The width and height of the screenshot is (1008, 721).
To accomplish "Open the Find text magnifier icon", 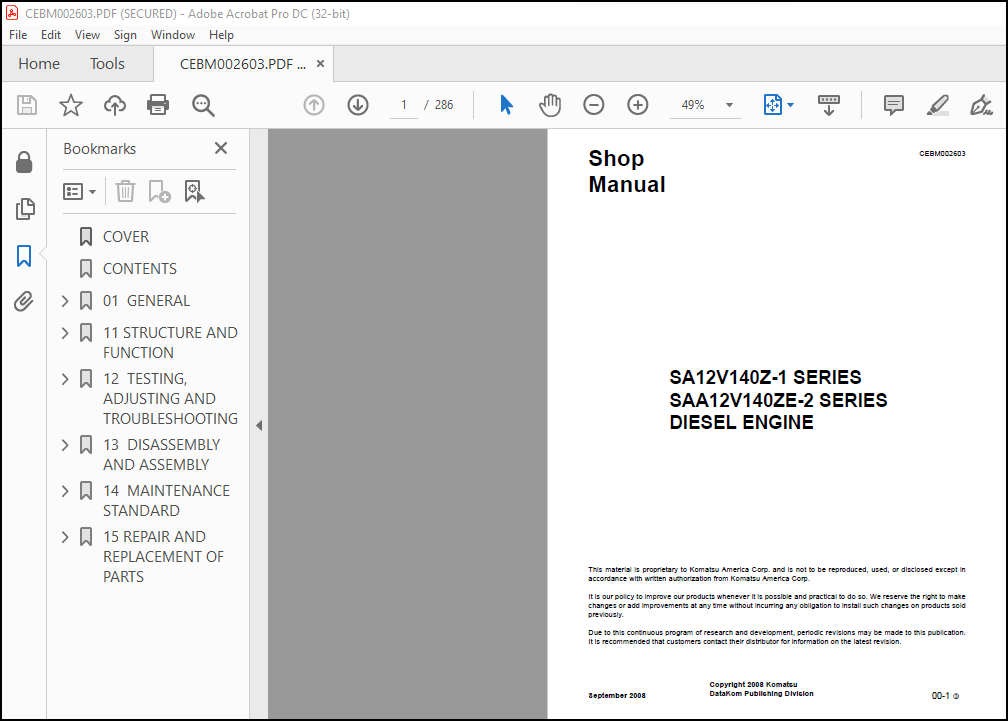I will [203, 105].
